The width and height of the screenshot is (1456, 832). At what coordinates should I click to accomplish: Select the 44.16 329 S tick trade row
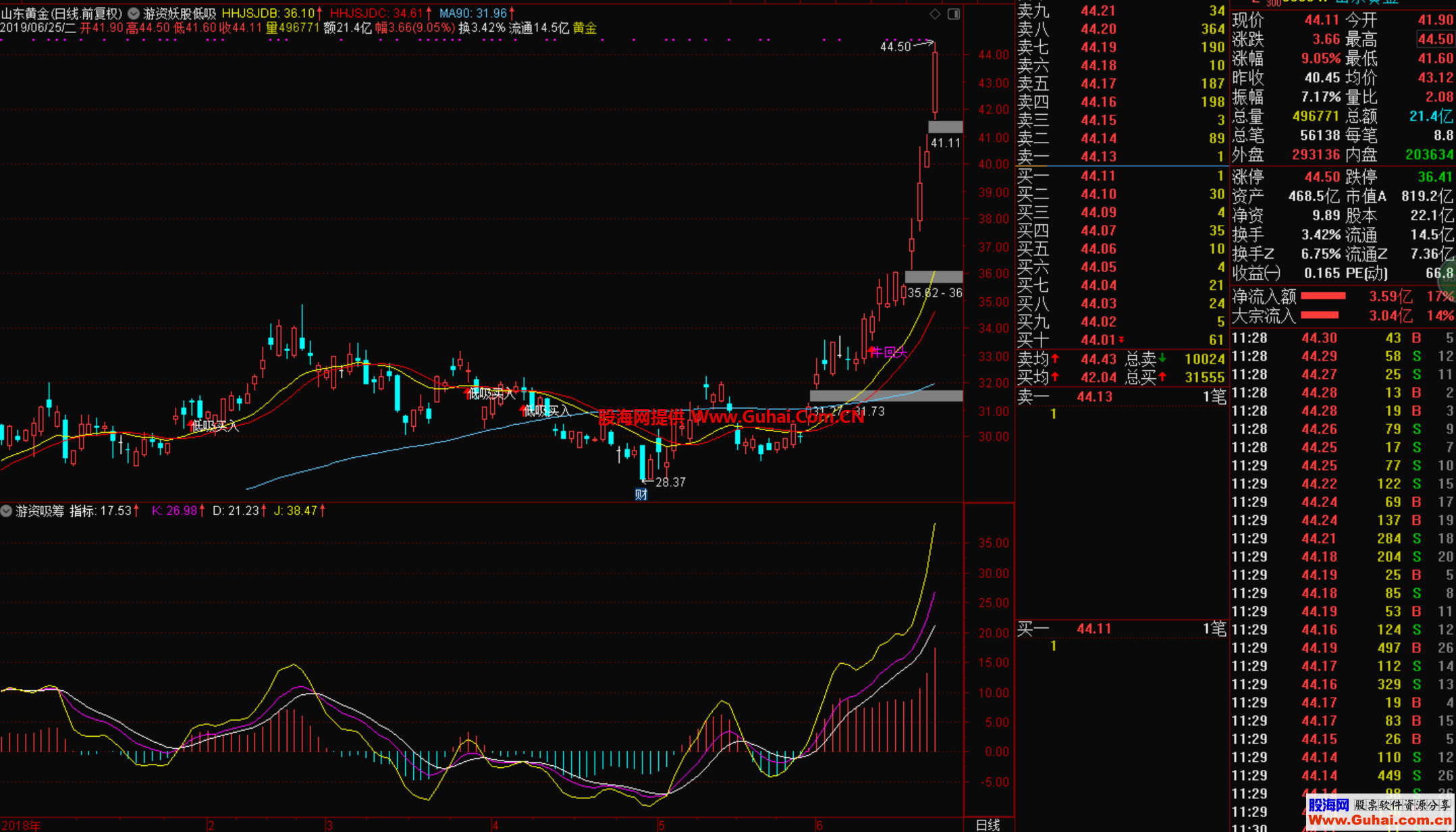pyautogui.click(x=1342, y=684)
